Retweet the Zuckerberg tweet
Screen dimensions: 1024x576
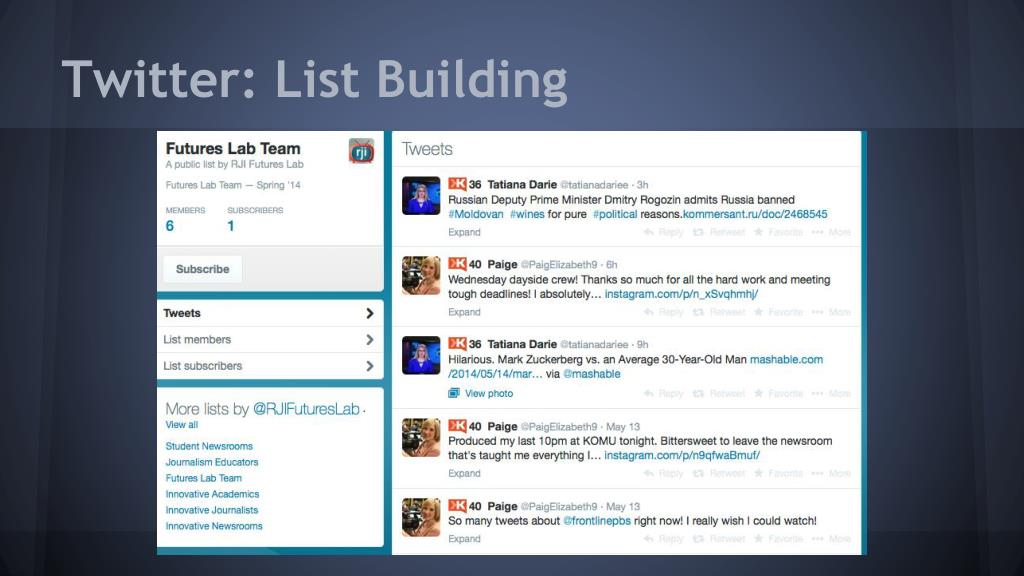click(x=718, y=393)
